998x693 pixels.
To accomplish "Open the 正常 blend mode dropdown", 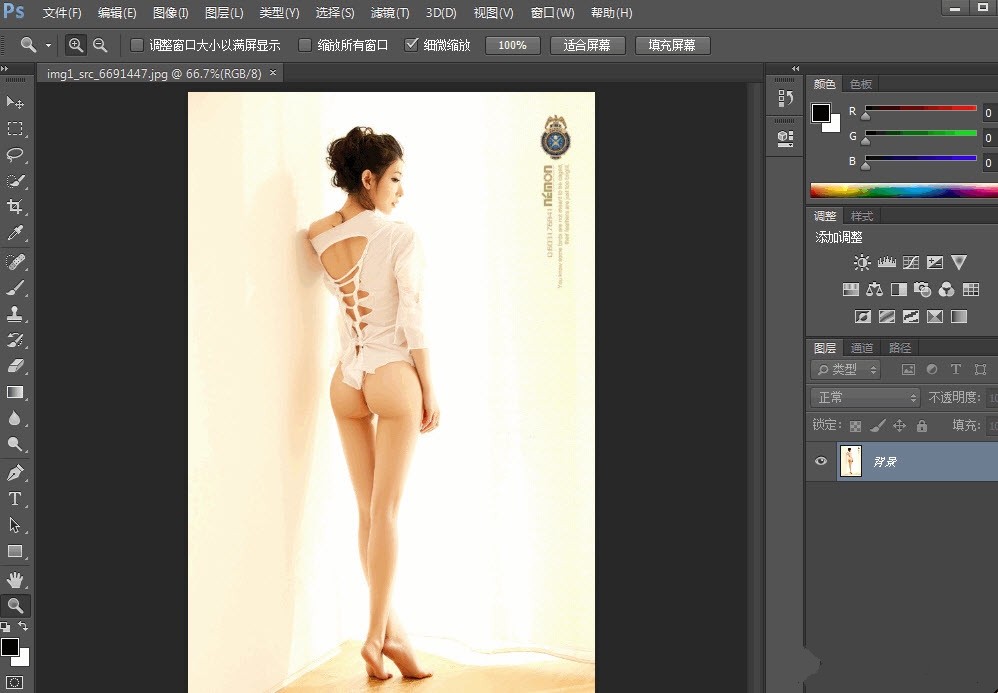I will pyautogui.click(x=866, y=398).
